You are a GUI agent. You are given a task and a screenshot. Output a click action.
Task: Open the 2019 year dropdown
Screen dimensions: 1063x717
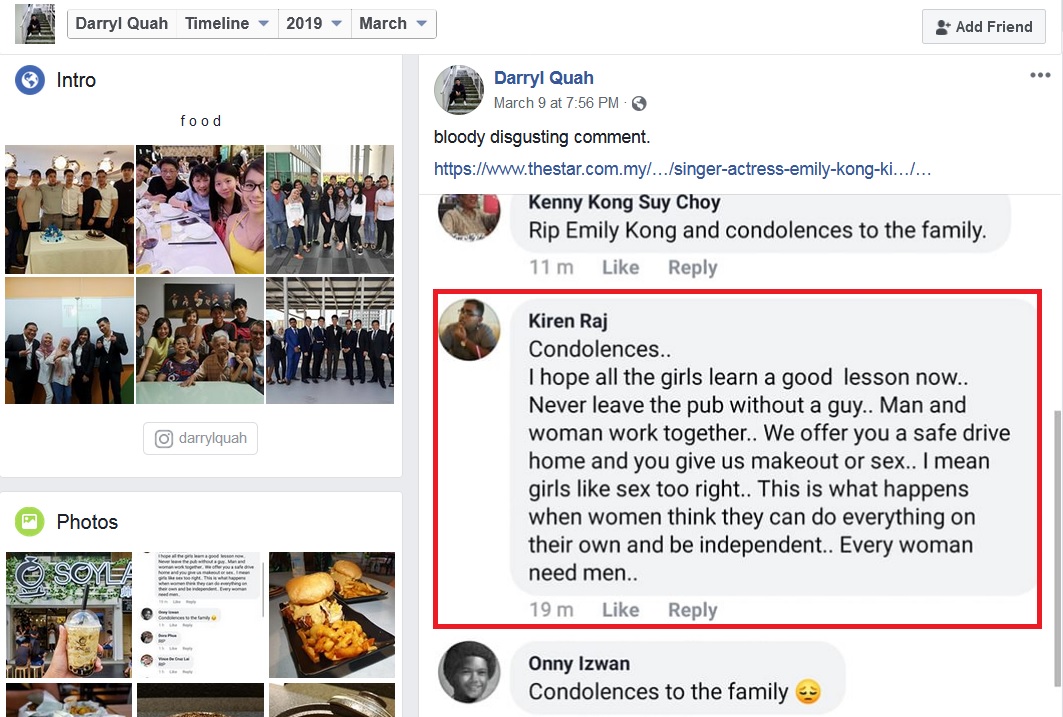[314, 24]
